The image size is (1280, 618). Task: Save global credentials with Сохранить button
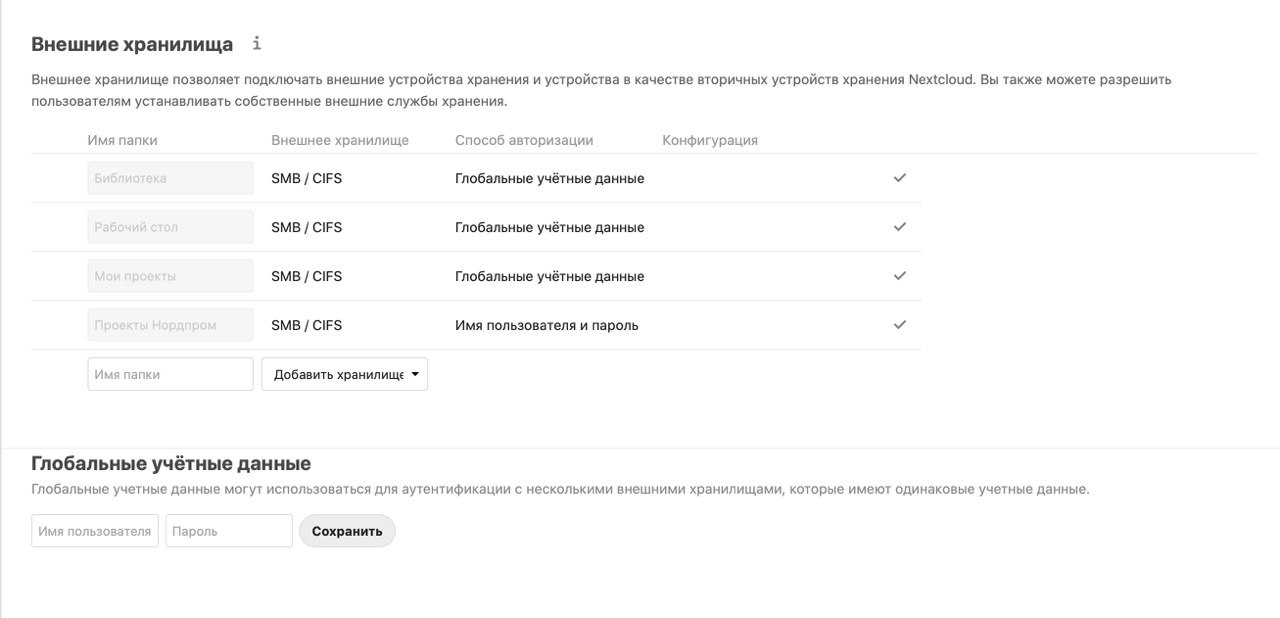click(x=347, y=531)
